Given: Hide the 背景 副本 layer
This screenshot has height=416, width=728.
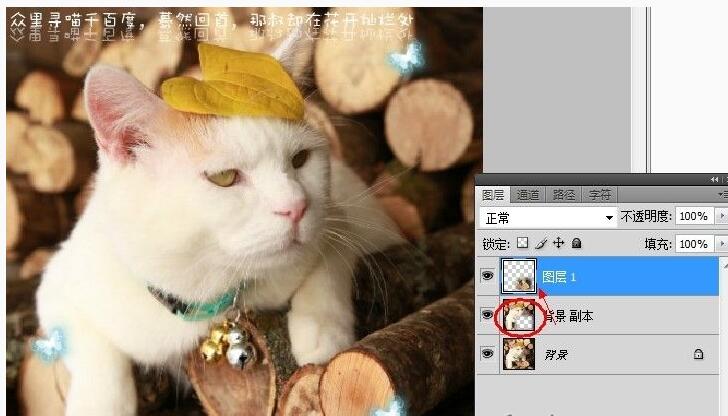Looking at the screenshot, I should click(487, 315).
